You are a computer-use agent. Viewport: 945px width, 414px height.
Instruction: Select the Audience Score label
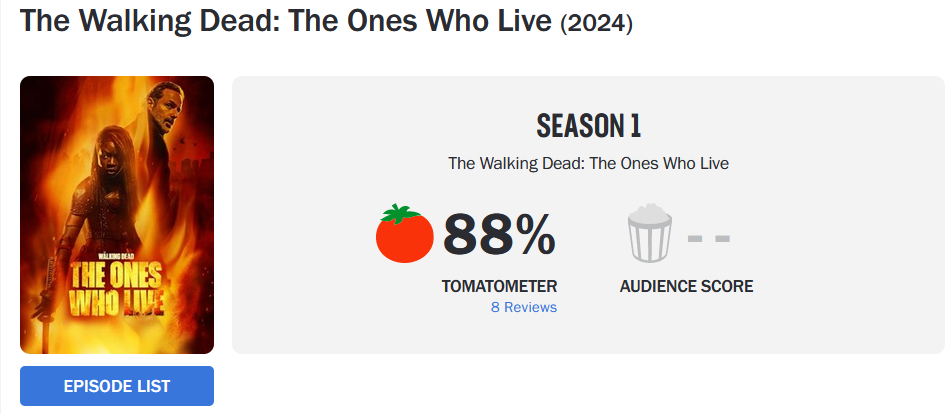pyautogui.click(x=686, y=286)
